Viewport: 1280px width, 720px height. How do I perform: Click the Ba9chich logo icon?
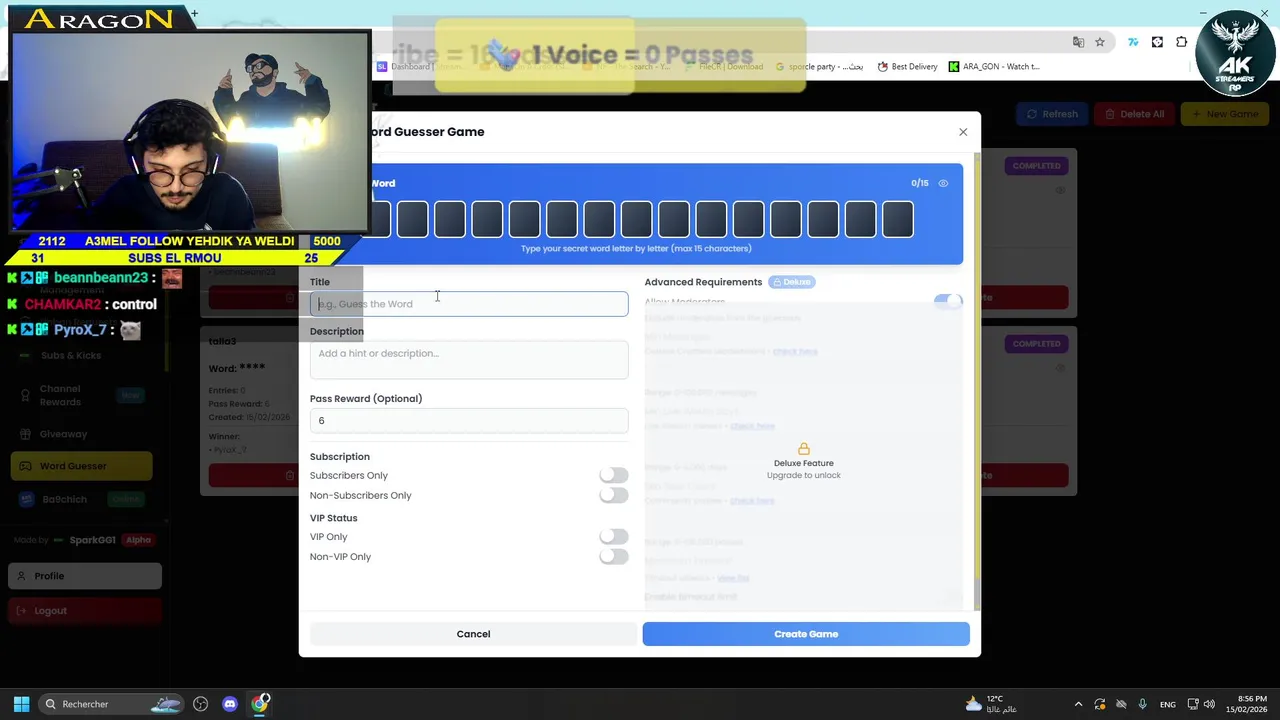pyautogui.click(x=26, y=499)
